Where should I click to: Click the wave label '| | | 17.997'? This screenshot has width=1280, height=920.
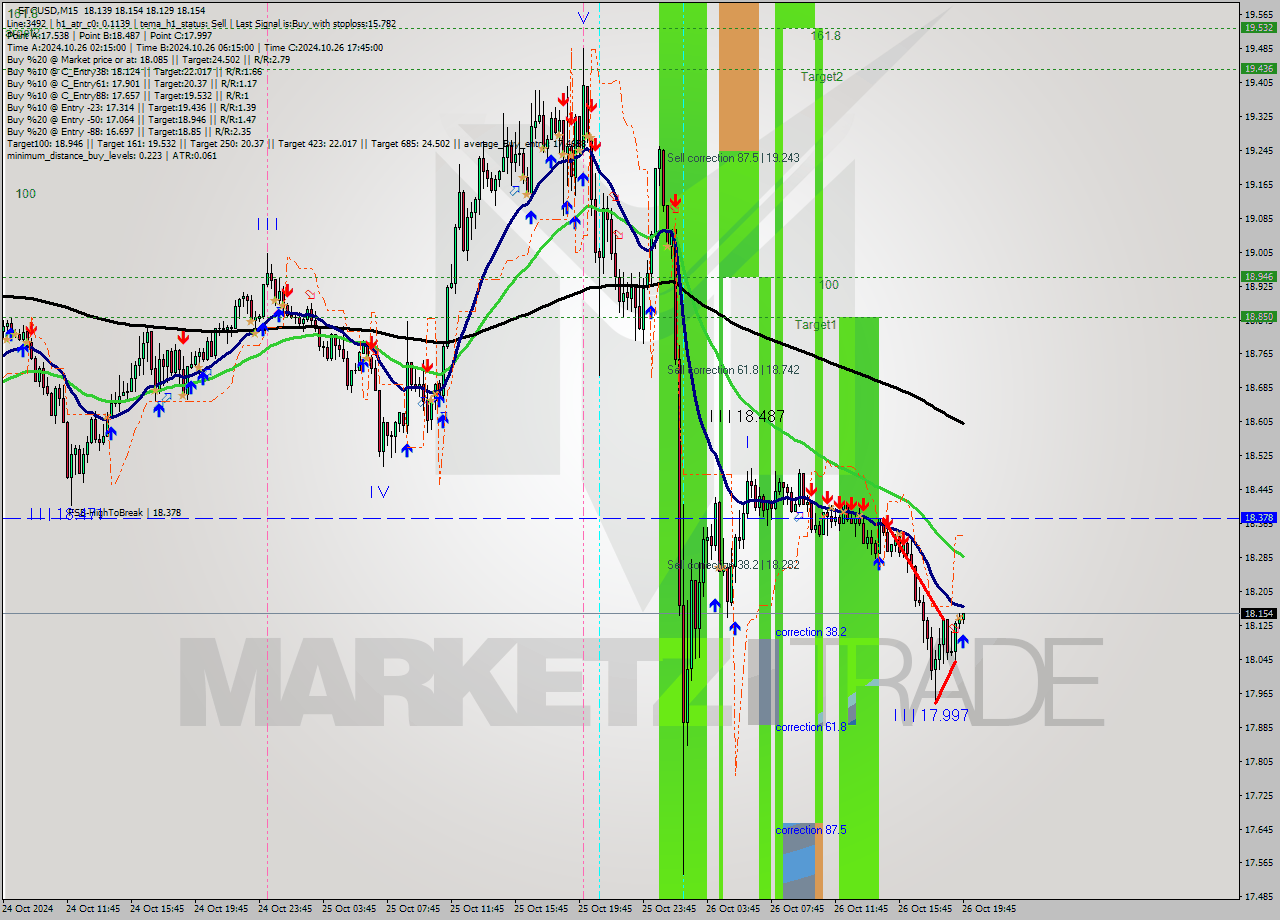coord(932,715)
